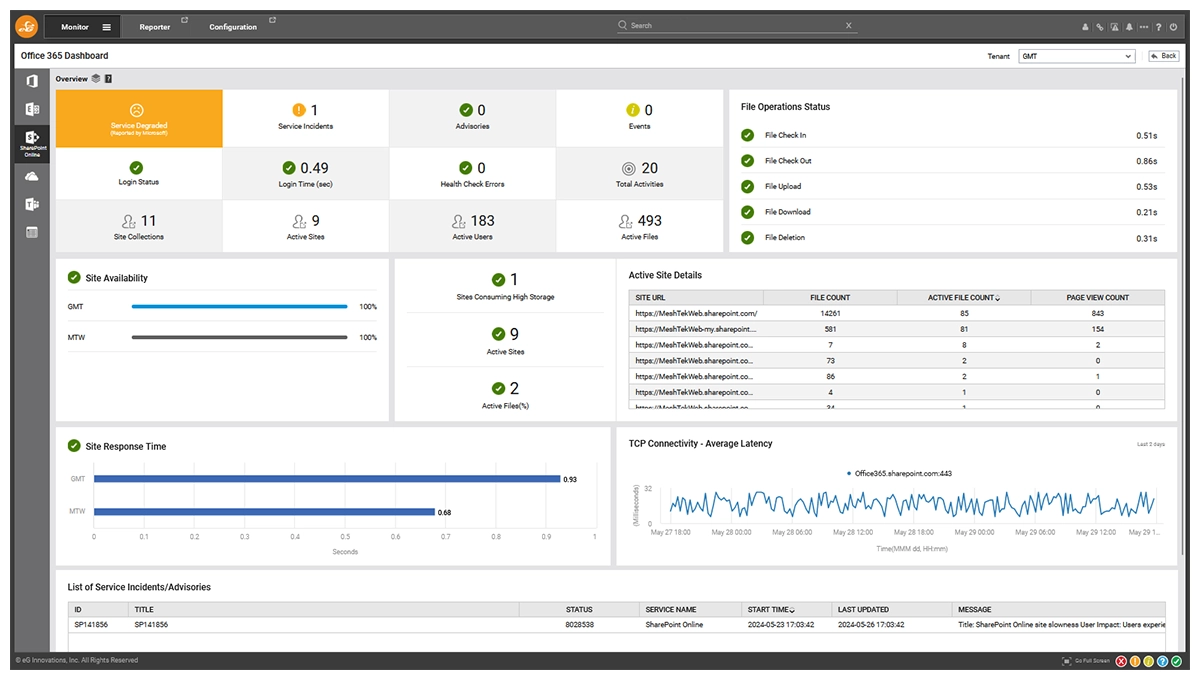1200x680 pixels.
Task: Click the eG Innovations logo
Action: click(x=26, y=26)
